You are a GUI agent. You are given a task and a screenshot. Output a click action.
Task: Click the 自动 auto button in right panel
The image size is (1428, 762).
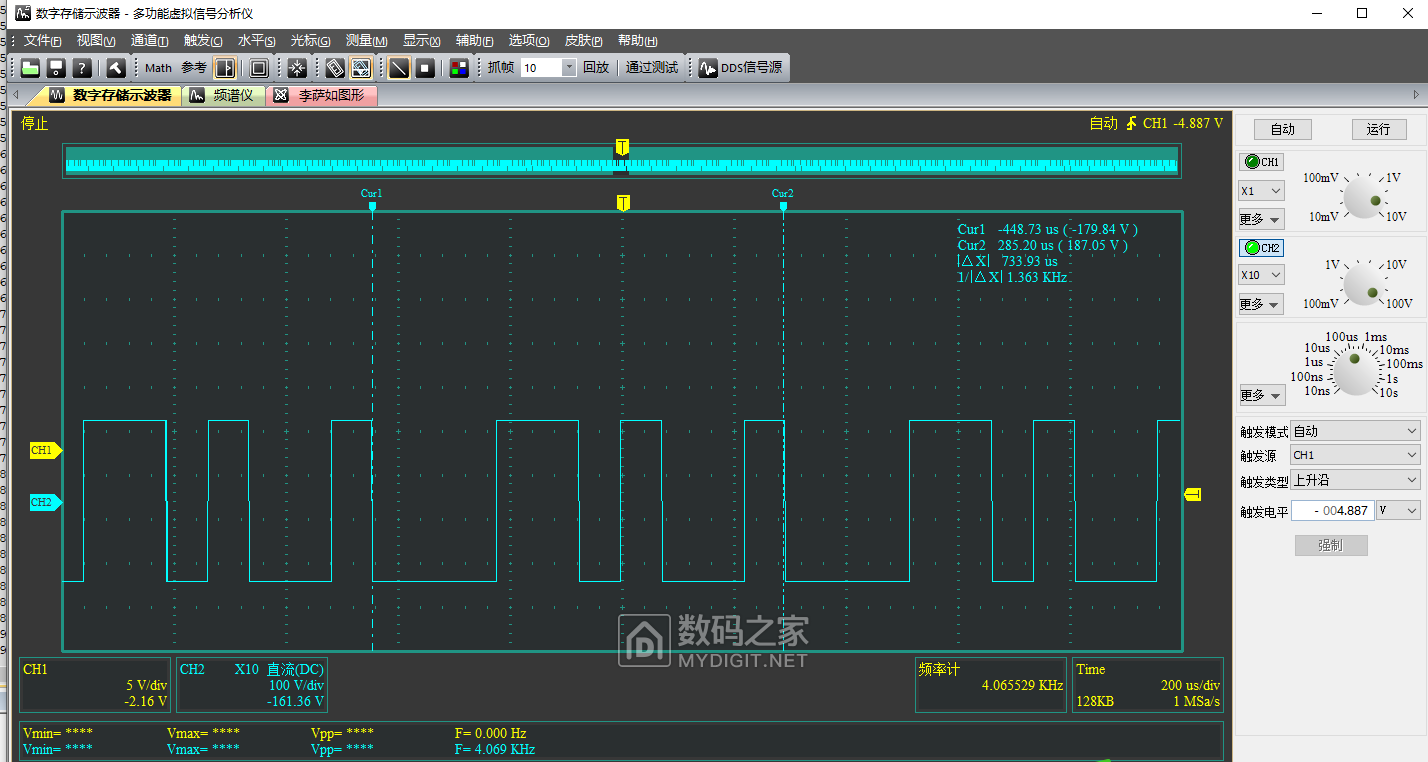(1282, 129)
